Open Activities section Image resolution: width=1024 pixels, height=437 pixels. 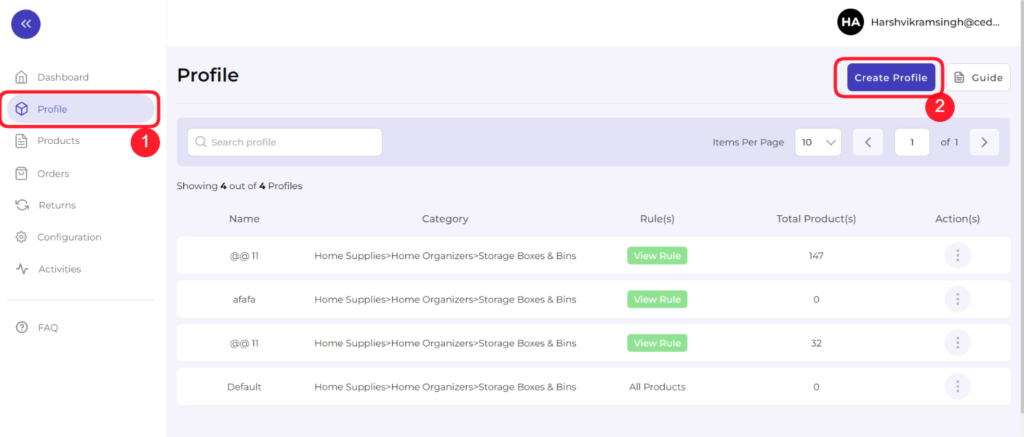pos(59,269)
